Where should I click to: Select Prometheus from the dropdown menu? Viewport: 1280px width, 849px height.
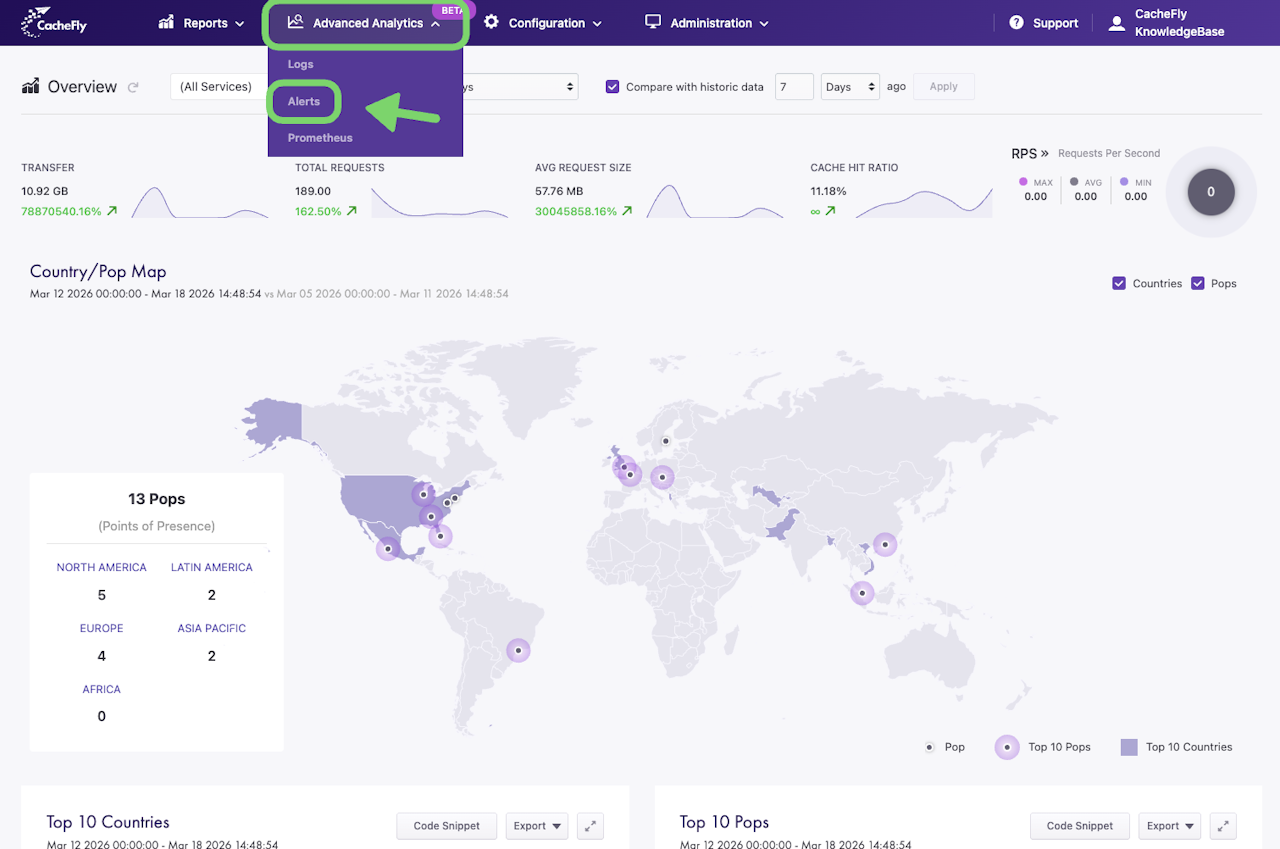point(320,138)
